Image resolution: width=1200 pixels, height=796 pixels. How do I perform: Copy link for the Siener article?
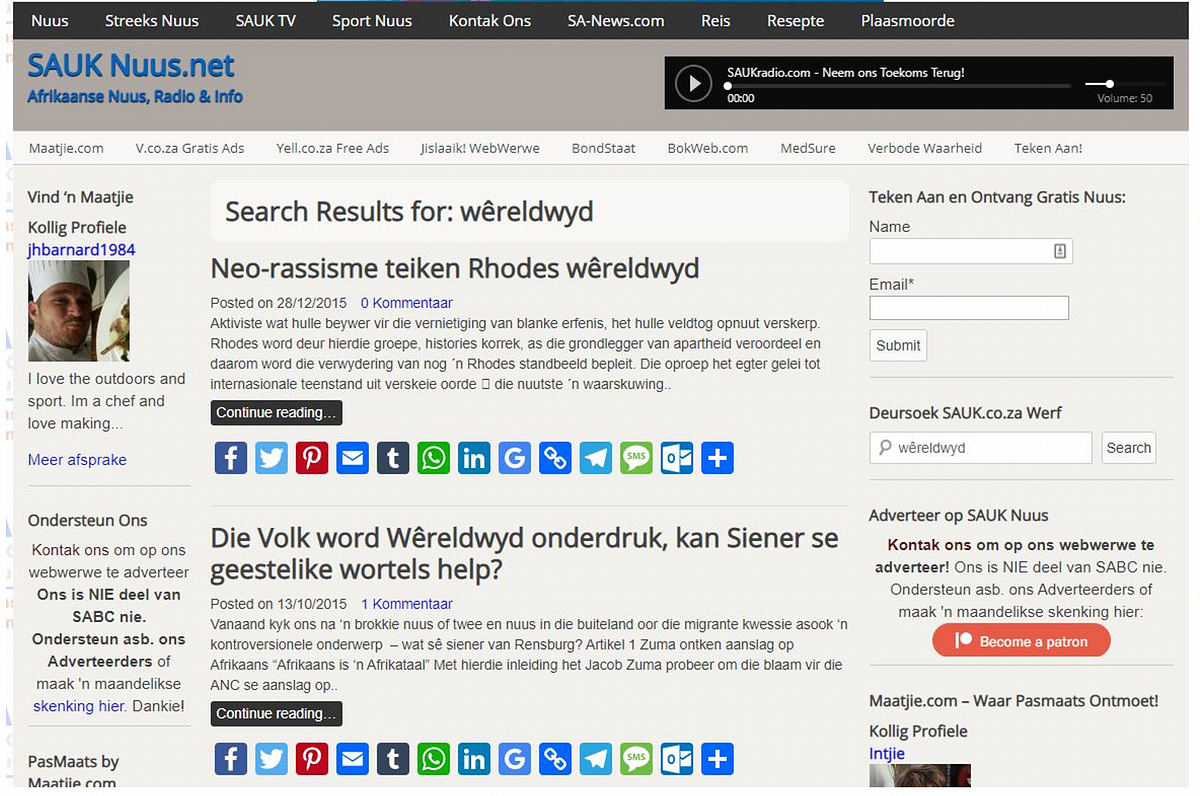[555, 759]
